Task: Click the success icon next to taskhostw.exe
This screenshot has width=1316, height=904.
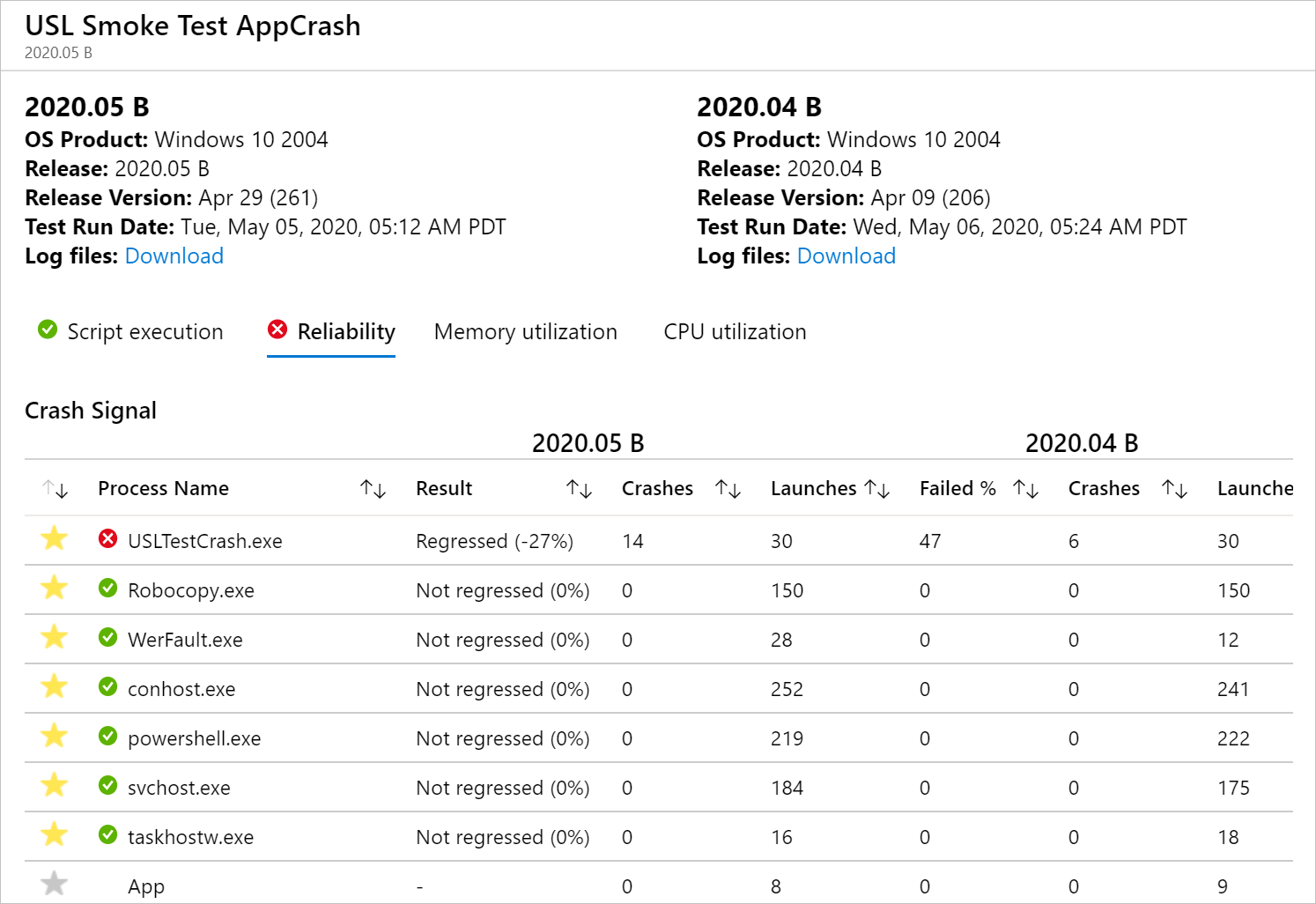Action: [107, 836]
